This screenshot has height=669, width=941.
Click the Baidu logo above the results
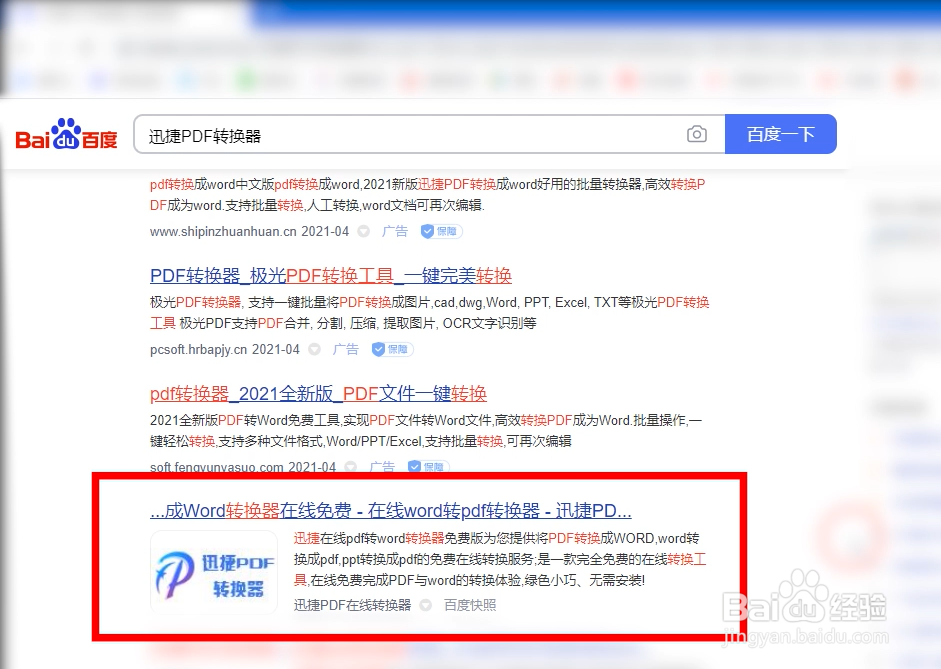pos(64,133)
